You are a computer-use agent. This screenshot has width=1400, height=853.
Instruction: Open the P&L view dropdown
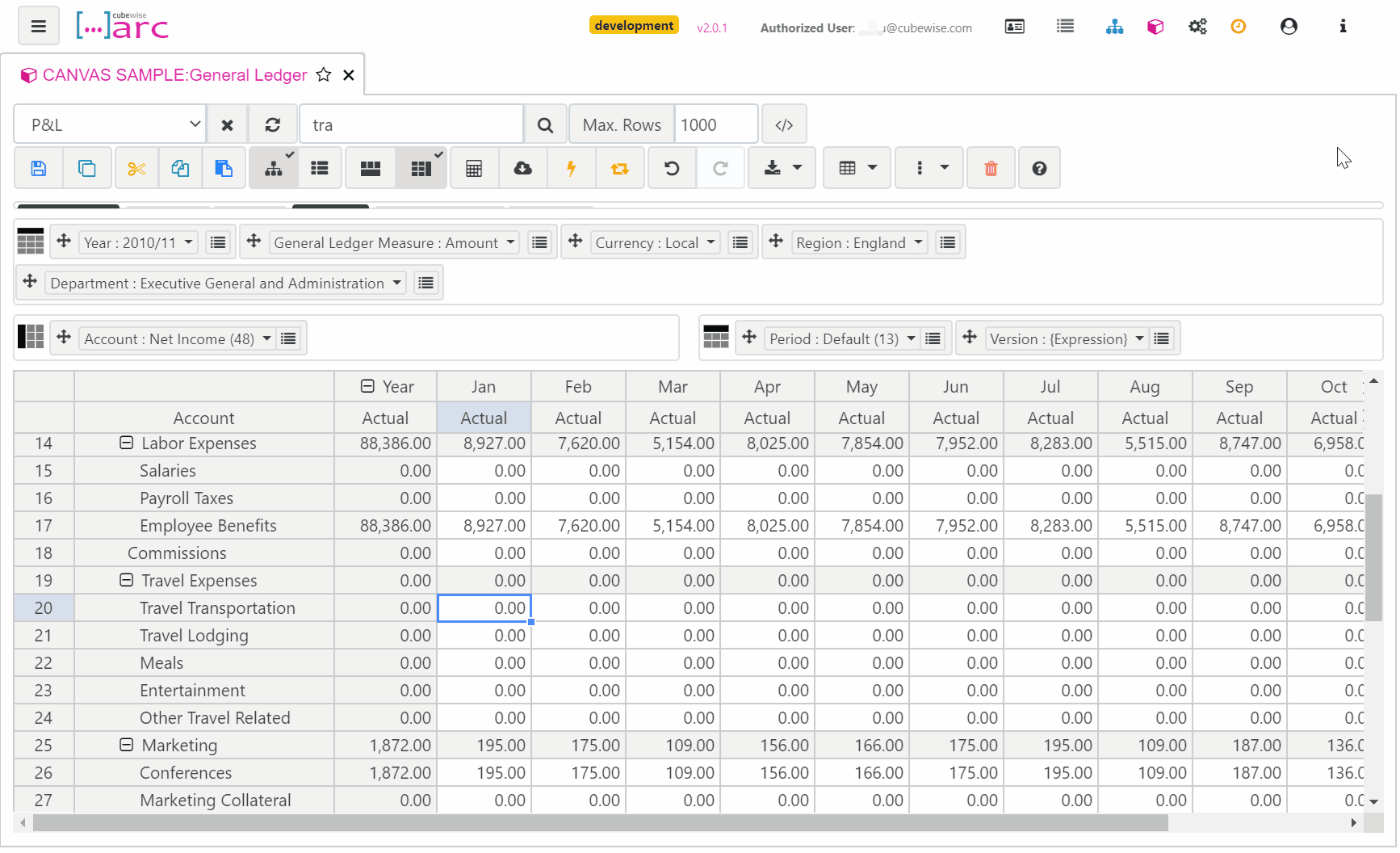point(110,124)
